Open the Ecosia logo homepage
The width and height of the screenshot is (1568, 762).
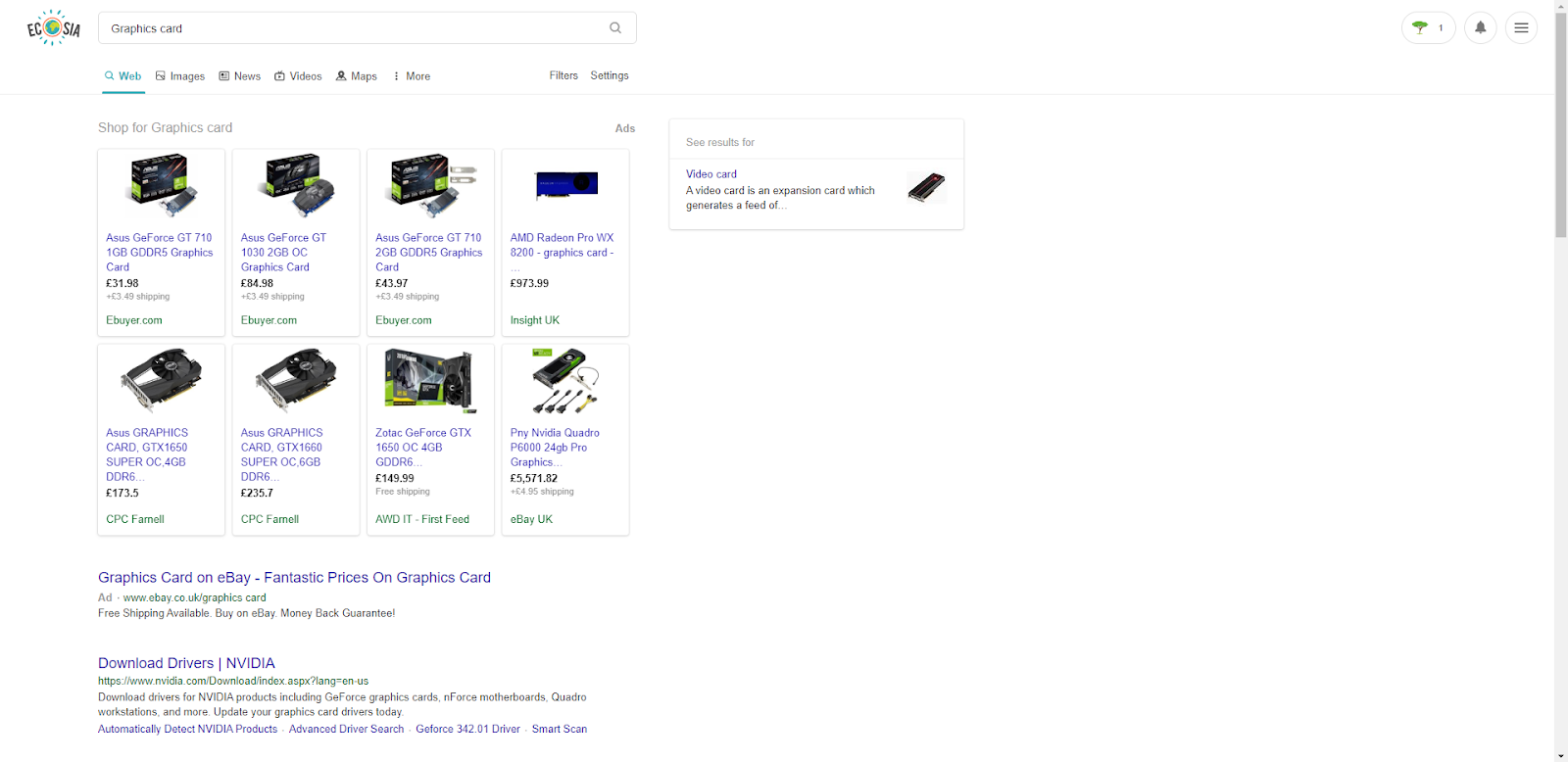coord(54,28)
